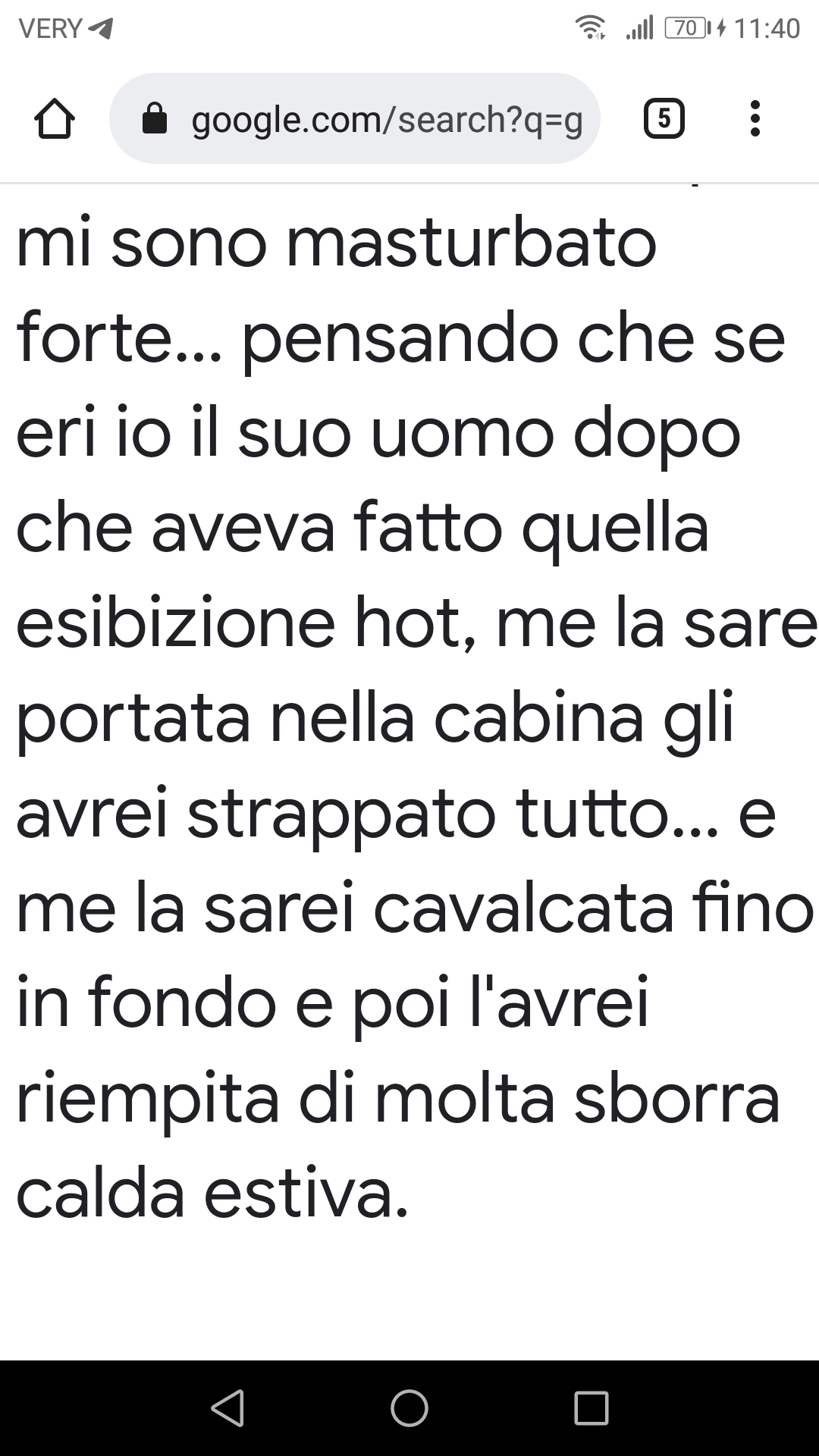Open Android recent apps square button
The height and width of the screenshot is (1456, 819).
point(591,1408)
